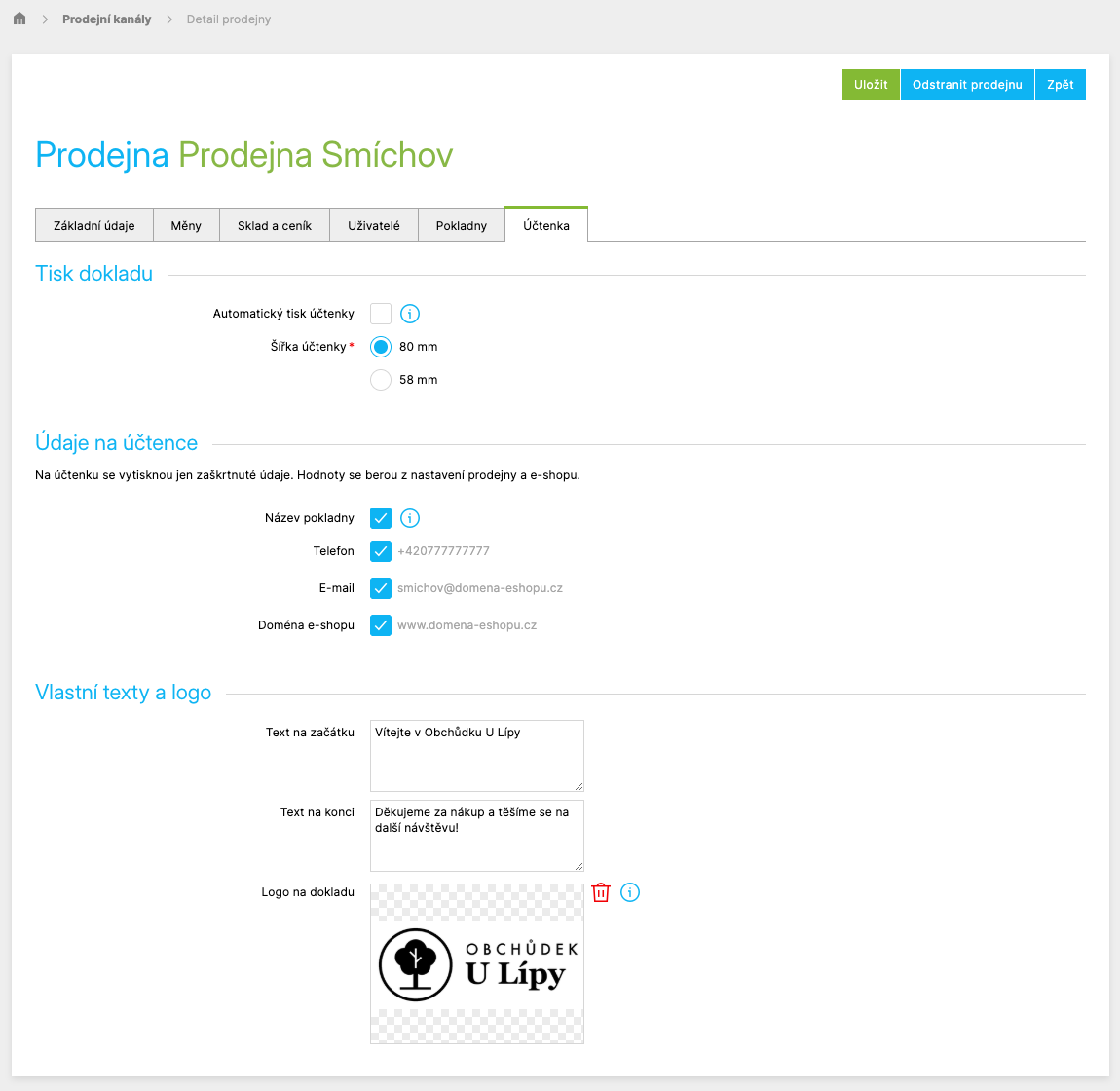Viewport: 1120px width, 1091px height.
Task: Delete the receipt logo with trash icon
Action: click(x=601, y=892)
